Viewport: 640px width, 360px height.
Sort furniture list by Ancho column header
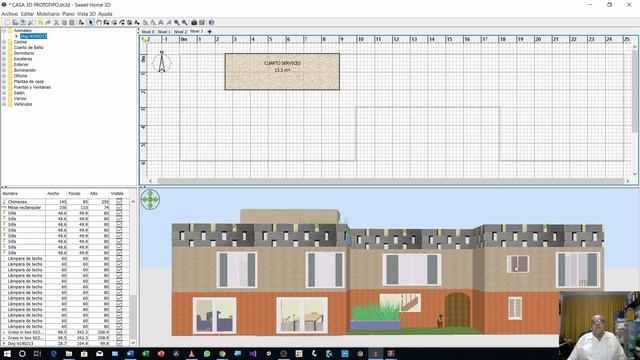[56, 193]
